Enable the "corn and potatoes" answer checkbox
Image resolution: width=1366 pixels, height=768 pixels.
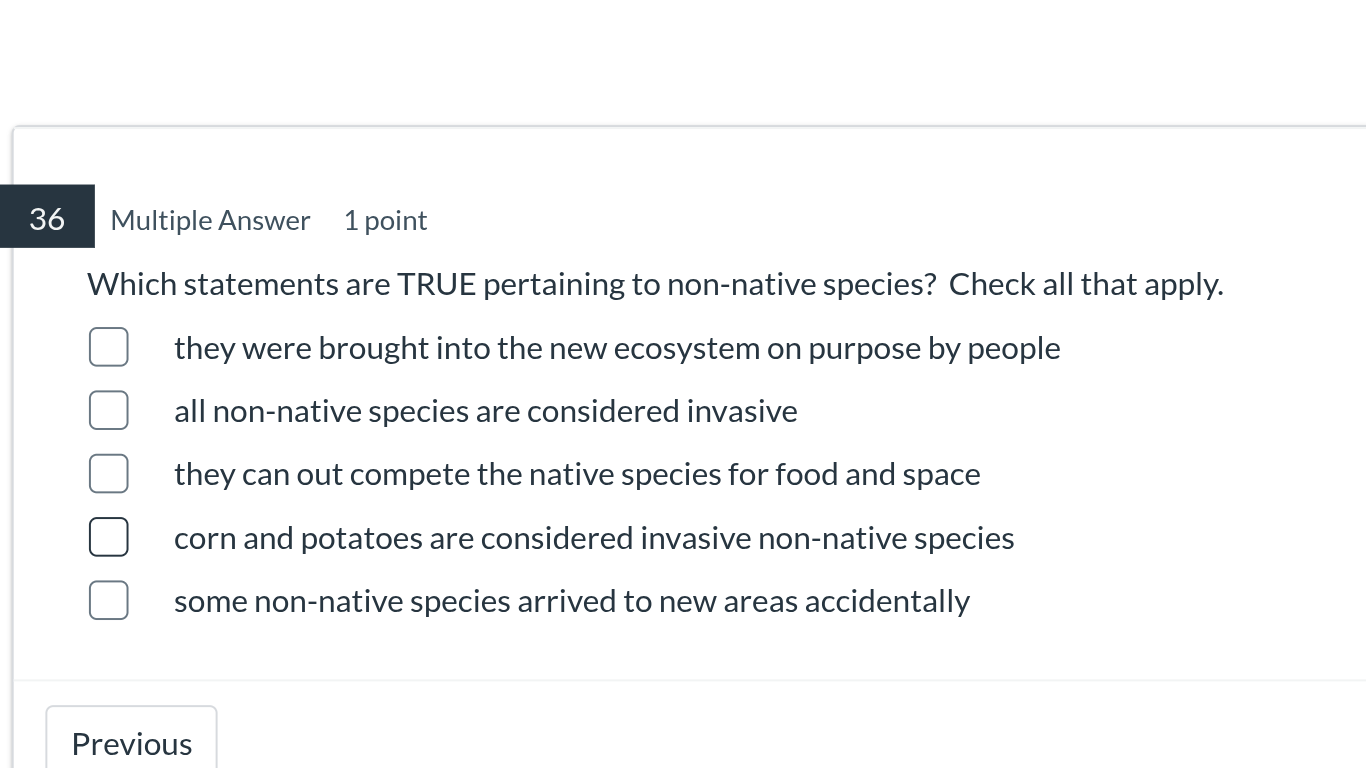tap(108, 537)
